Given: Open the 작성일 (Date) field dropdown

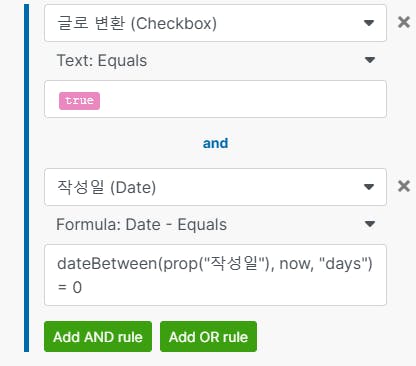Looking at the screenshot, I should coord(215,187).
